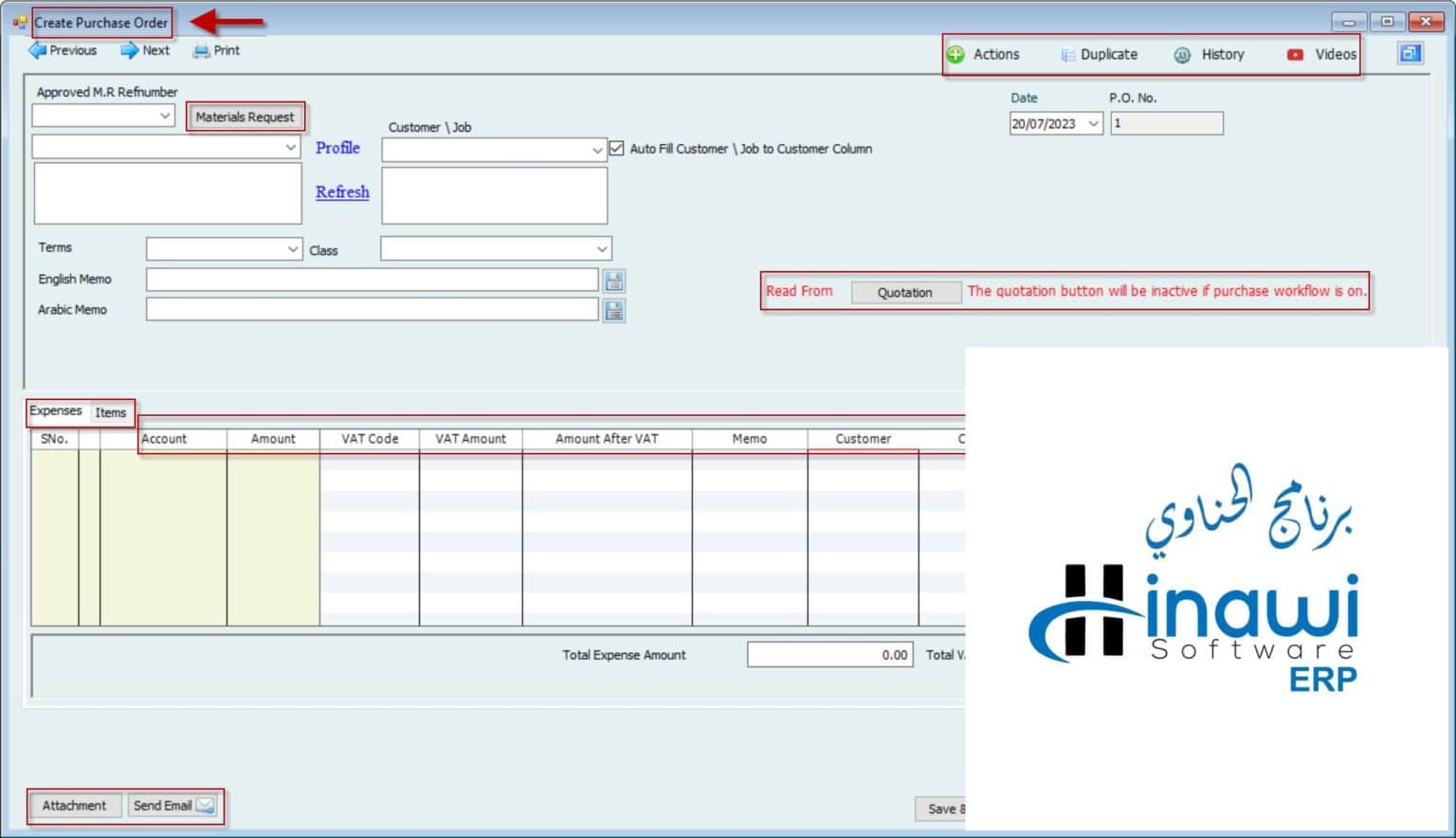Click the Print printer icon
The image size is (1456, 838).
click(201, 51)
